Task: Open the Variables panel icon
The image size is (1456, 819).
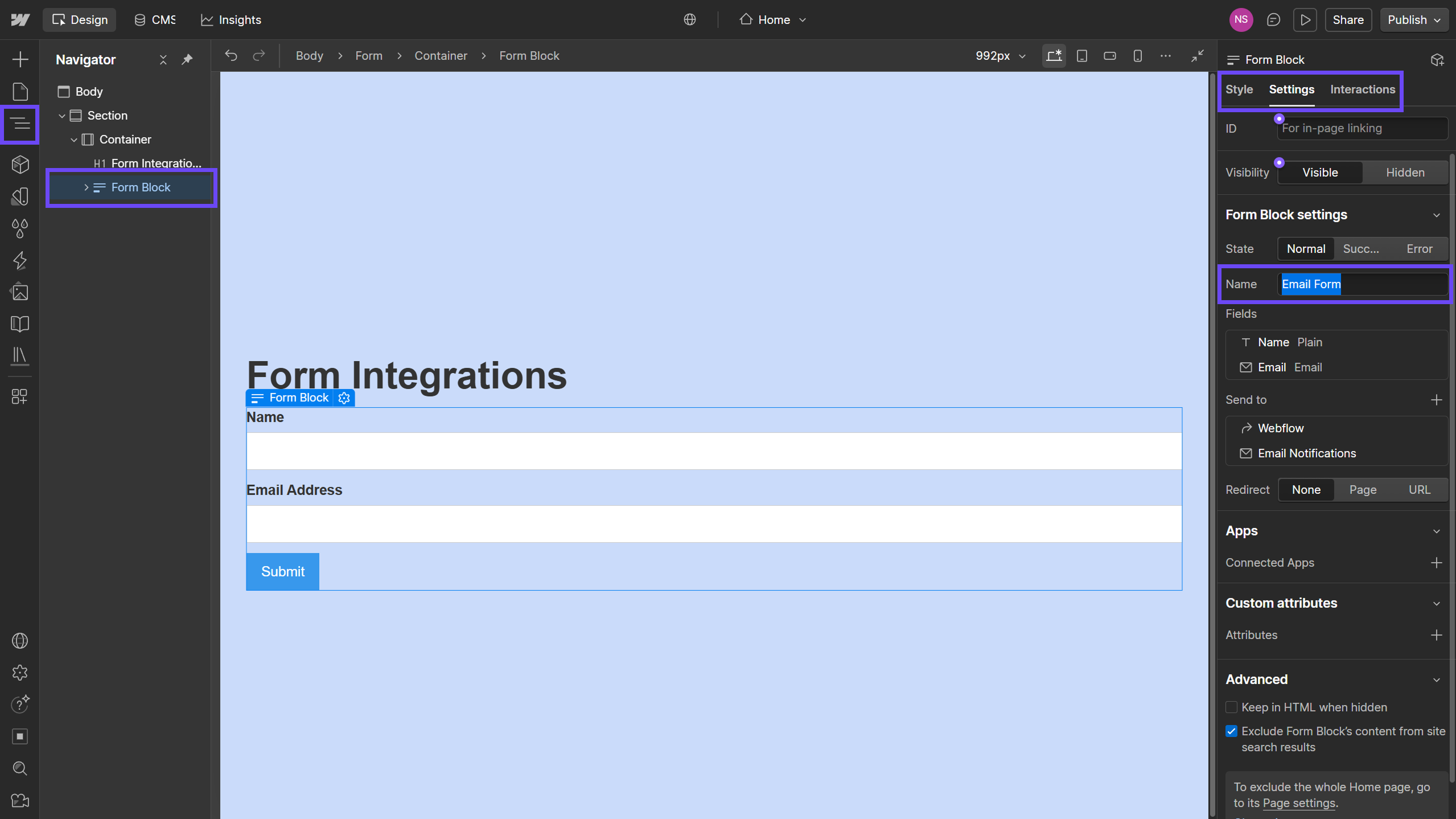Action: [20, 196]
